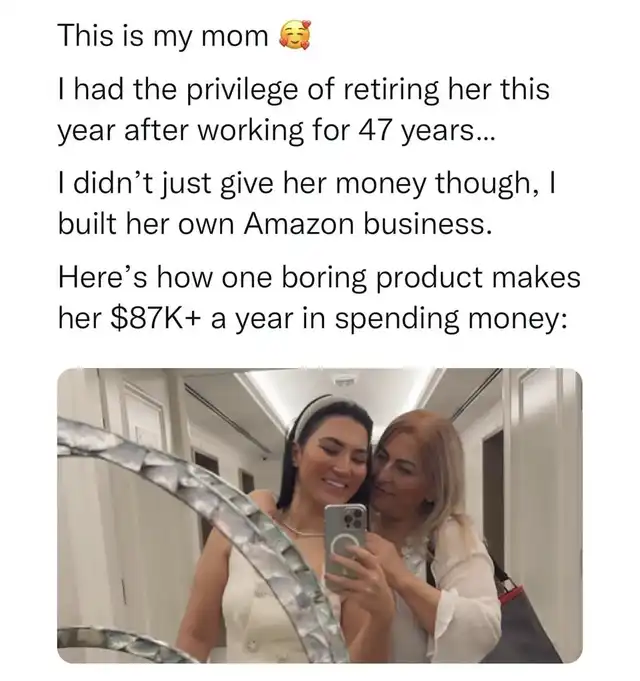This screenshot has width=640, height=681.
Task: Click "Here's how one boring product makes" line
Action: [x=320, y=278]
